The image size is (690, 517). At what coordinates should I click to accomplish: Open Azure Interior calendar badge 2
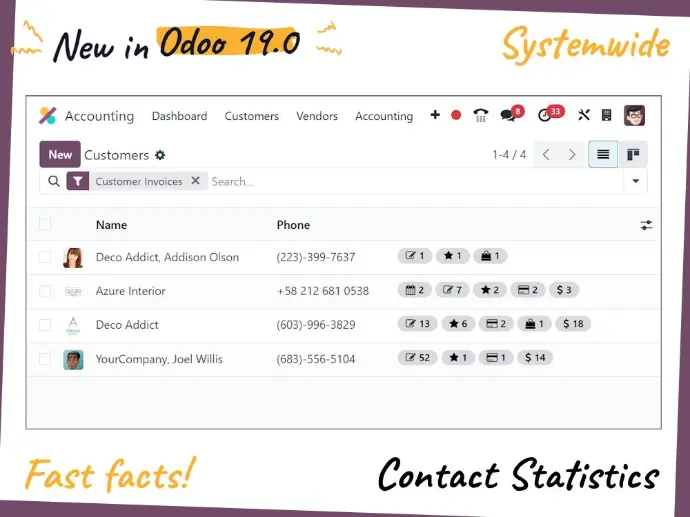(415, 290)
